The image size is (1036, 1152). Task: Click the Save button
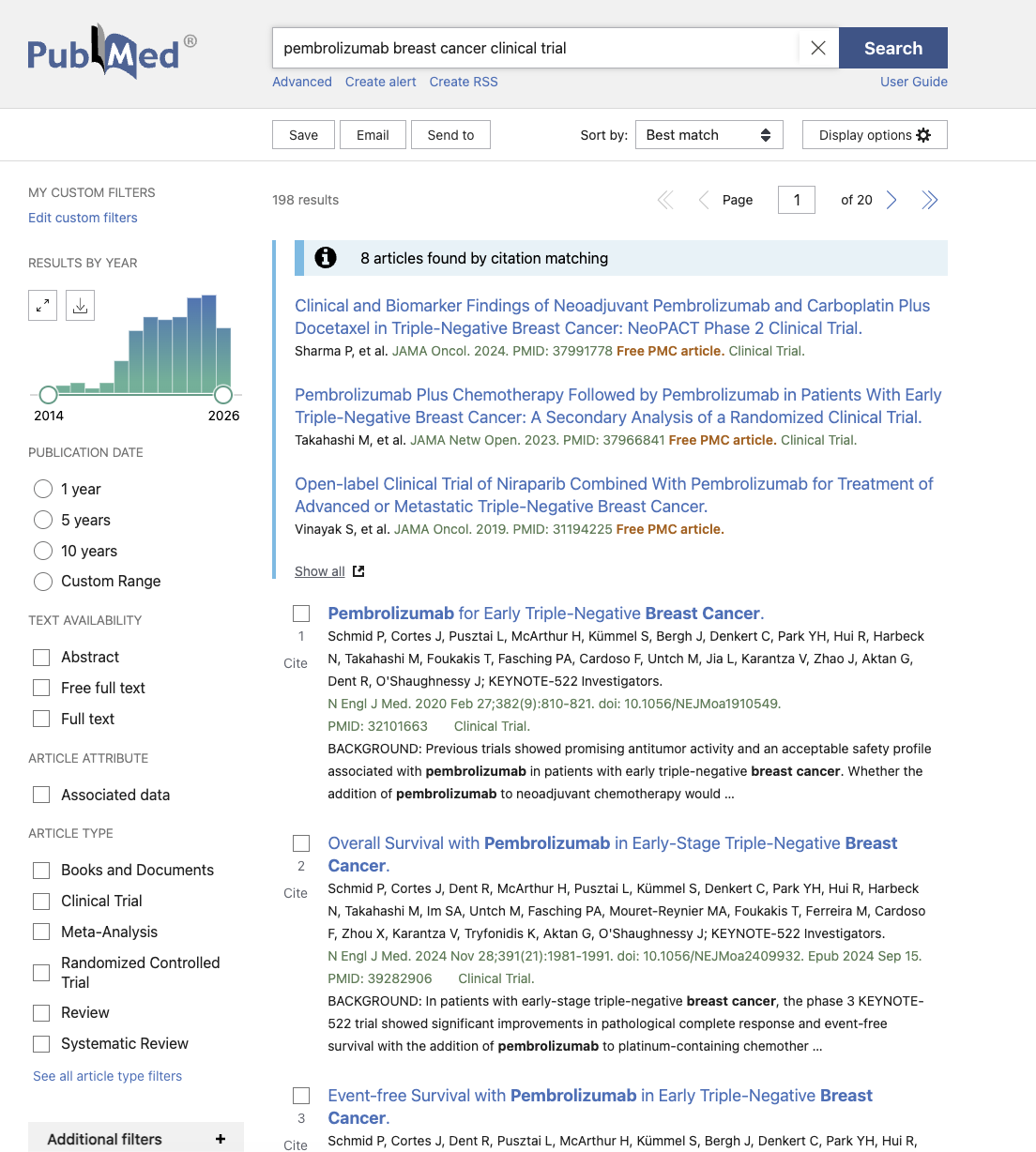click(x=303, y=135)
